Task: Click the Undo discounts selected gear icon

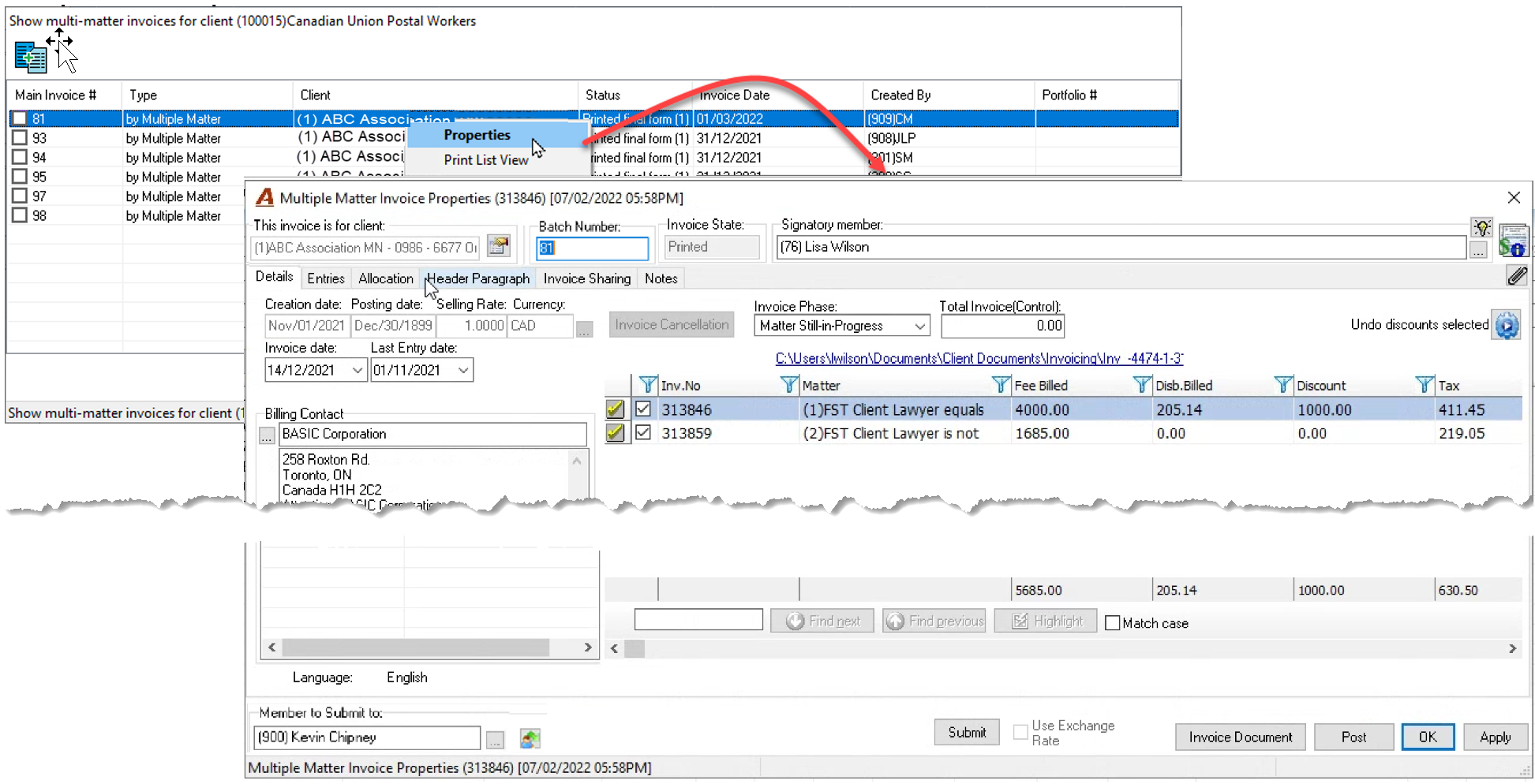Action: coord(1507,325)
